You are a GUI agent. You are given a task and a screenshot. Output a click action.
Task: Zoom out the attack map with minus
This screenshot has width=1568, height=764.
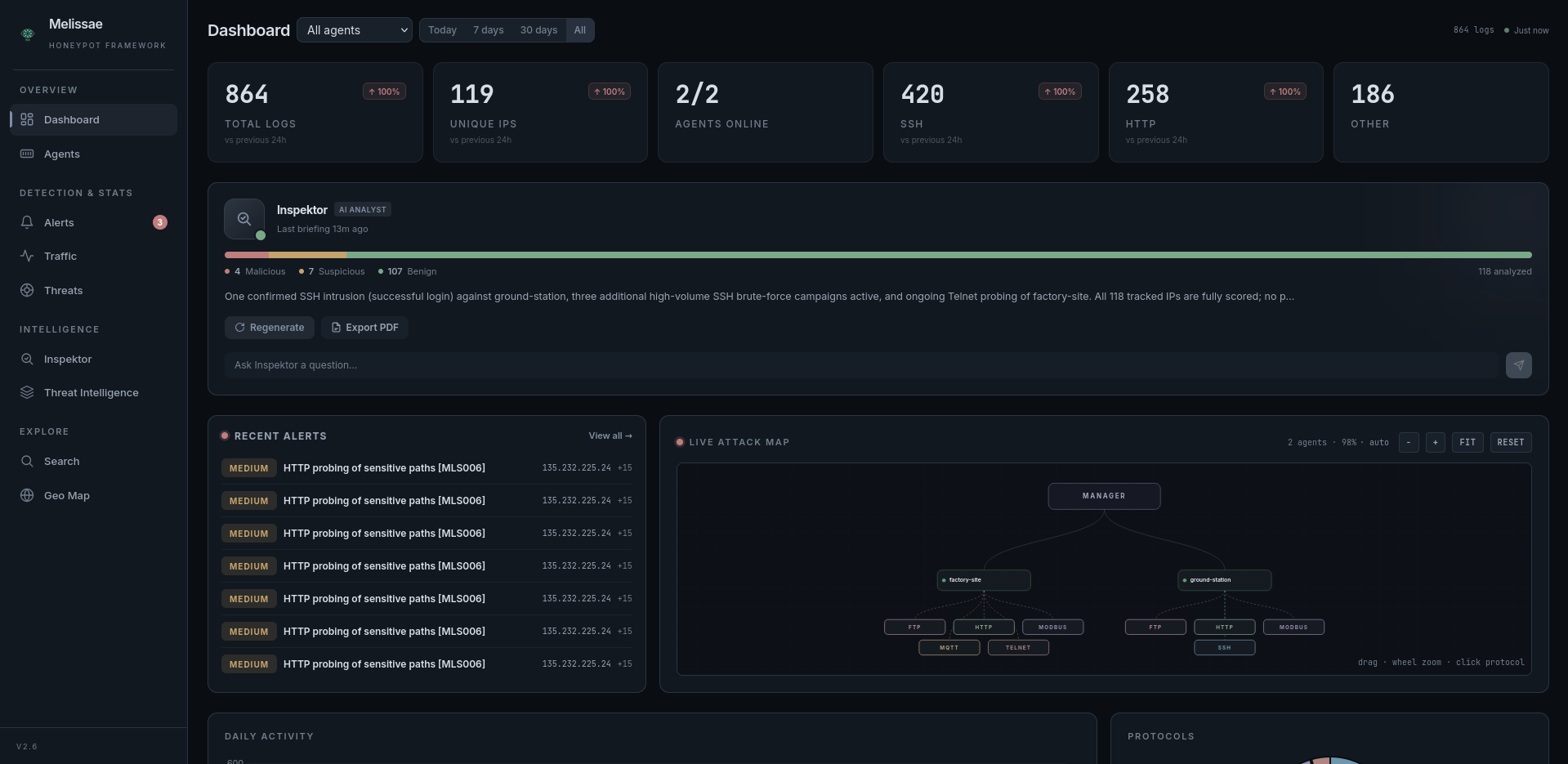[x=1409, y=442]
